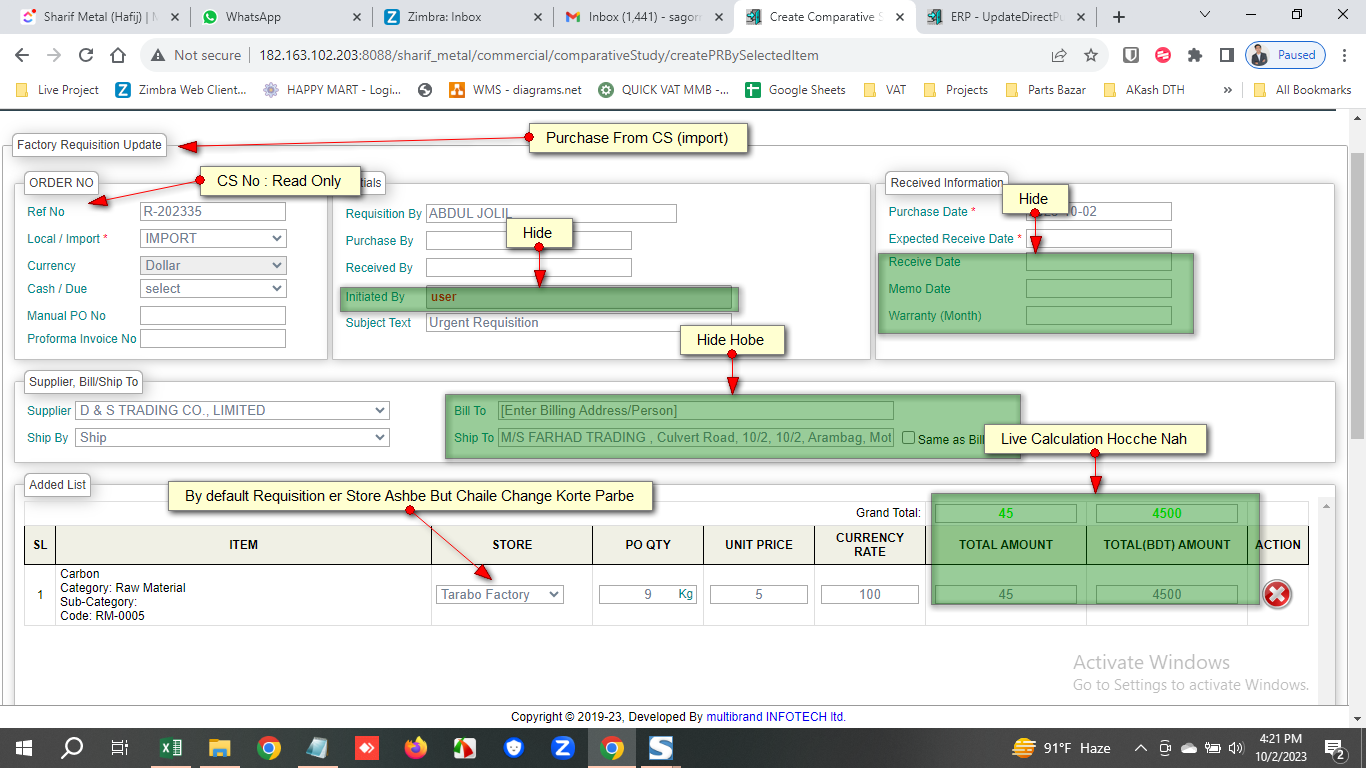Switch to the WhatsApp browser tab
Screen dimensions: 1366x768
pos(280,17)
